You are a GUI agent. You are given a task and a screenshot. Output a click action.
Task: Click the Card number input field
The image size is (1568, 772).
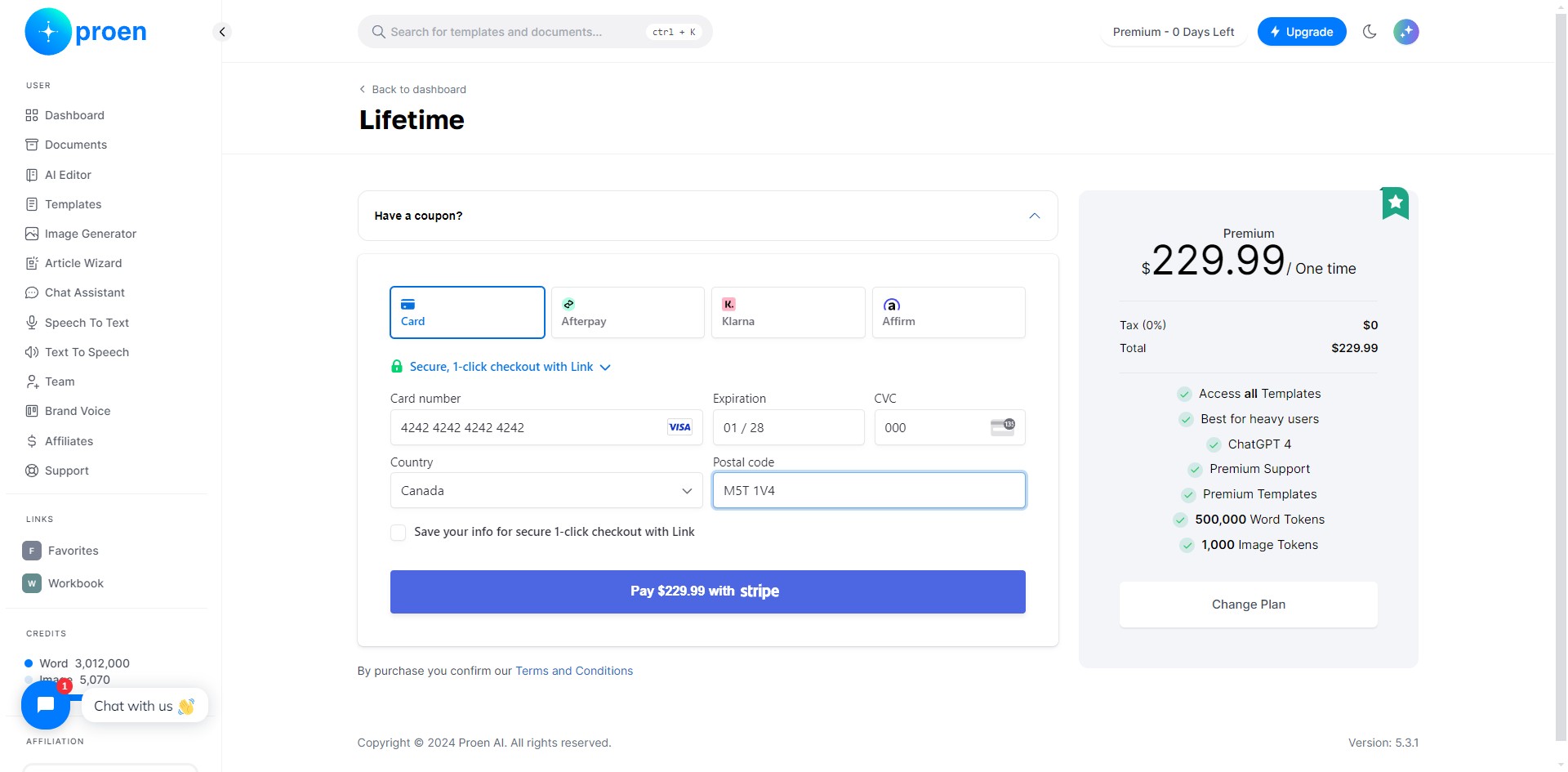tap(546, 427)
